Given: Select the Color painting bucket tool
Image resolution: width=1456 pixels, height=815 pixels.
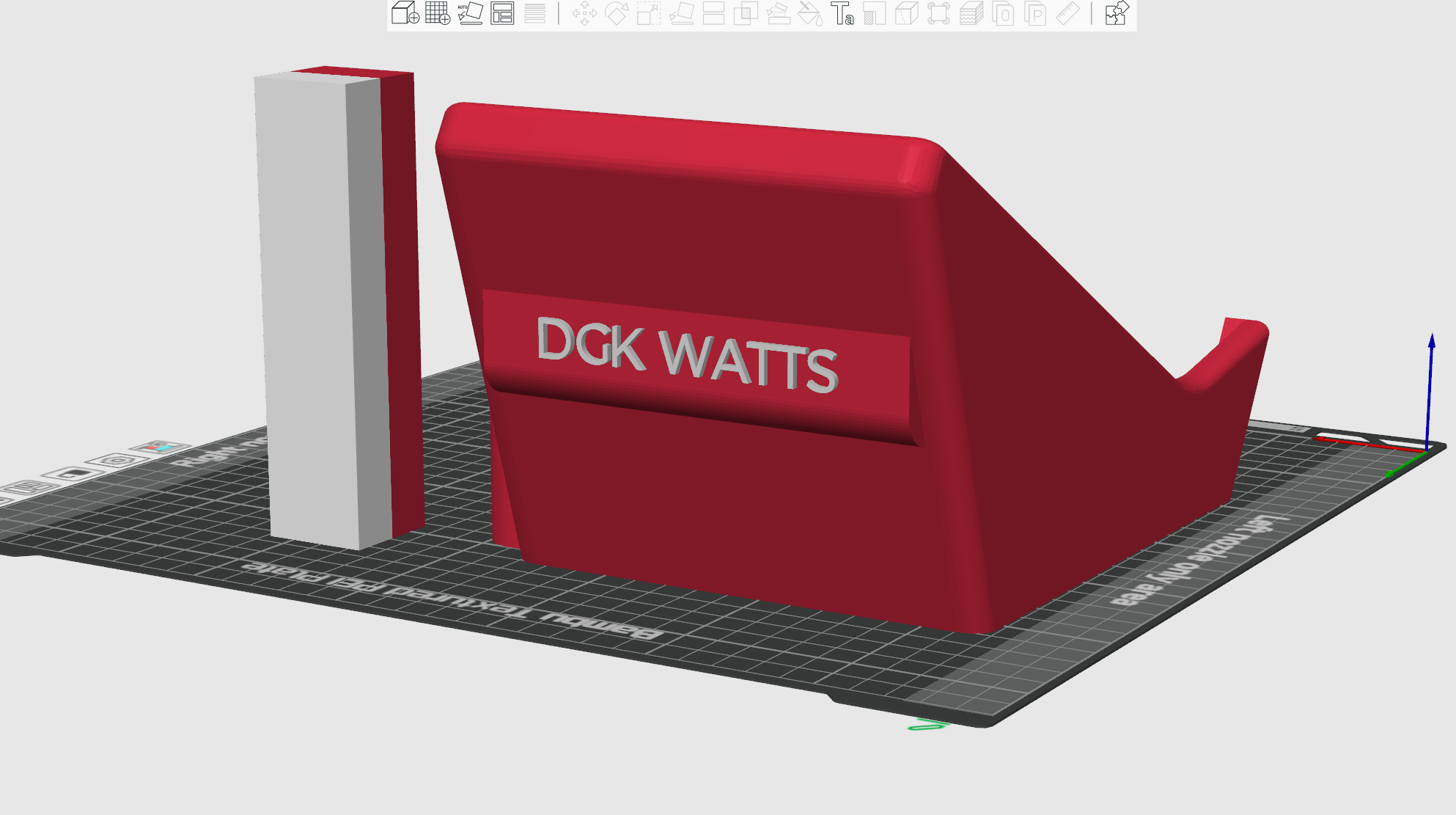Looking at the screenshot, I should pyautogui.click(x=810, y=13).
